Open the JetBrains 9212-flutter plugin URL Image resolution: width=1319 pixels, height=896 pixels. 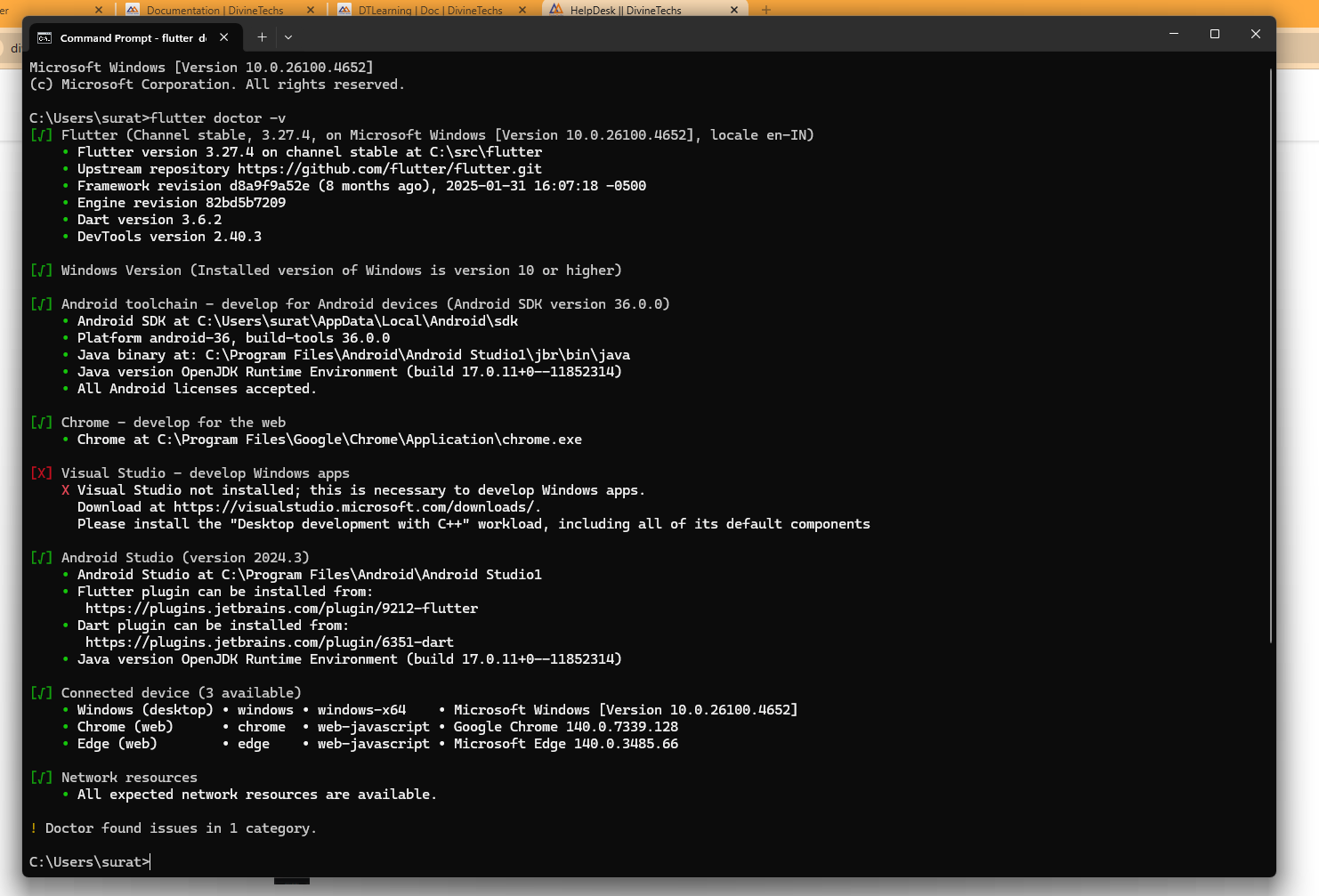click(x=281, y=609)
